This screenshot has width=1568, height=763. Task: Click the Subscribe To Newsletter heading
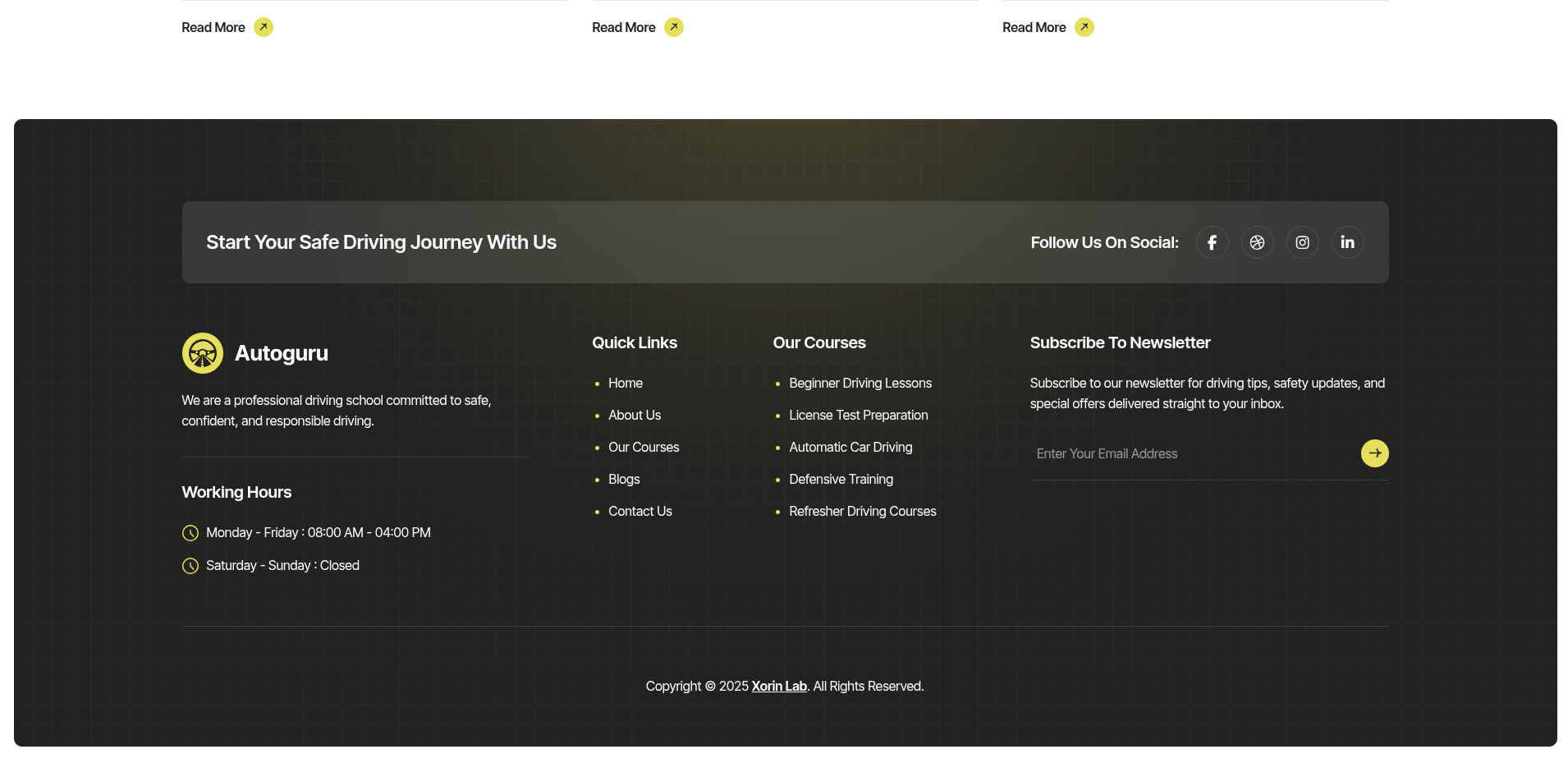(x=1120, y=342)
